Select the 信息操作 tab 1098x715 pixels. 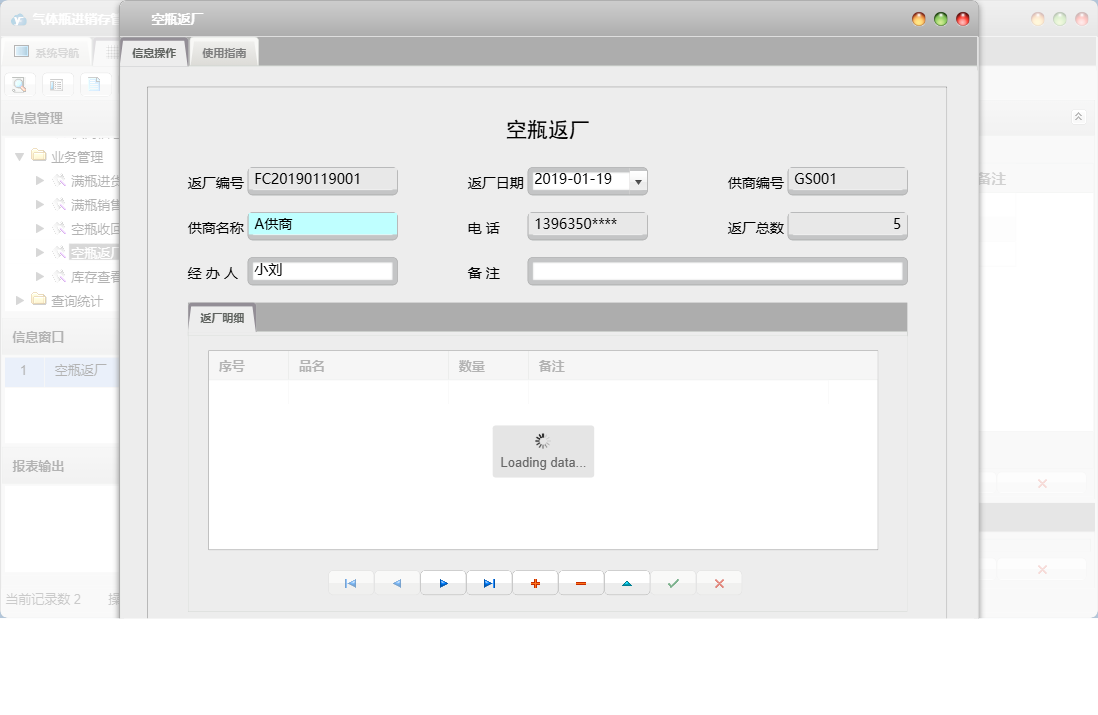[x=152, y=51]
